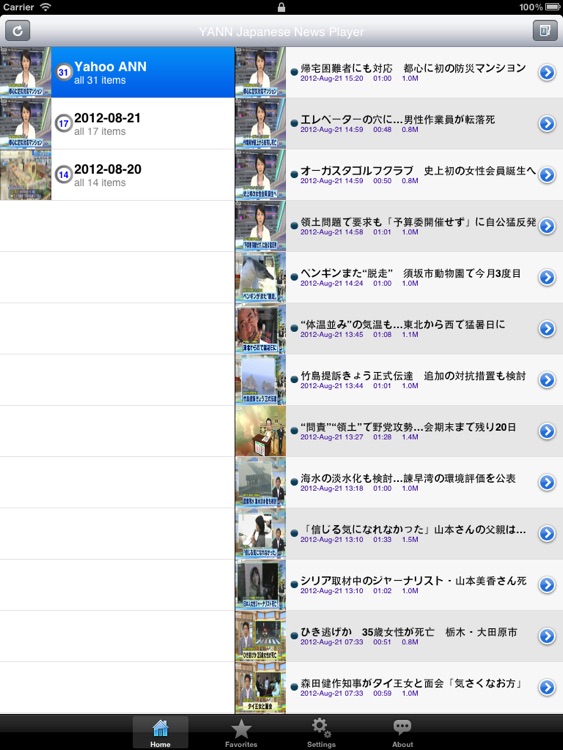
Task: Play the 帰宅困難者にも対応 news headline
Action: (413, 68)
